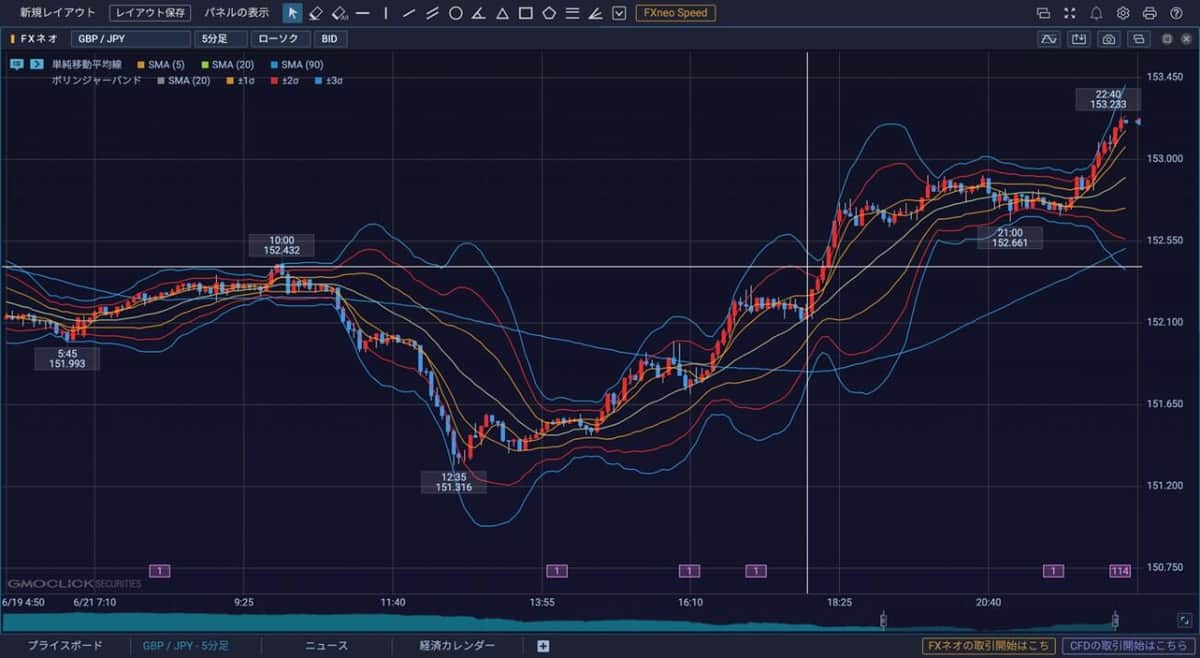Choose the parallel channel line tool
Screen dimensions: 1200x658
432,13
